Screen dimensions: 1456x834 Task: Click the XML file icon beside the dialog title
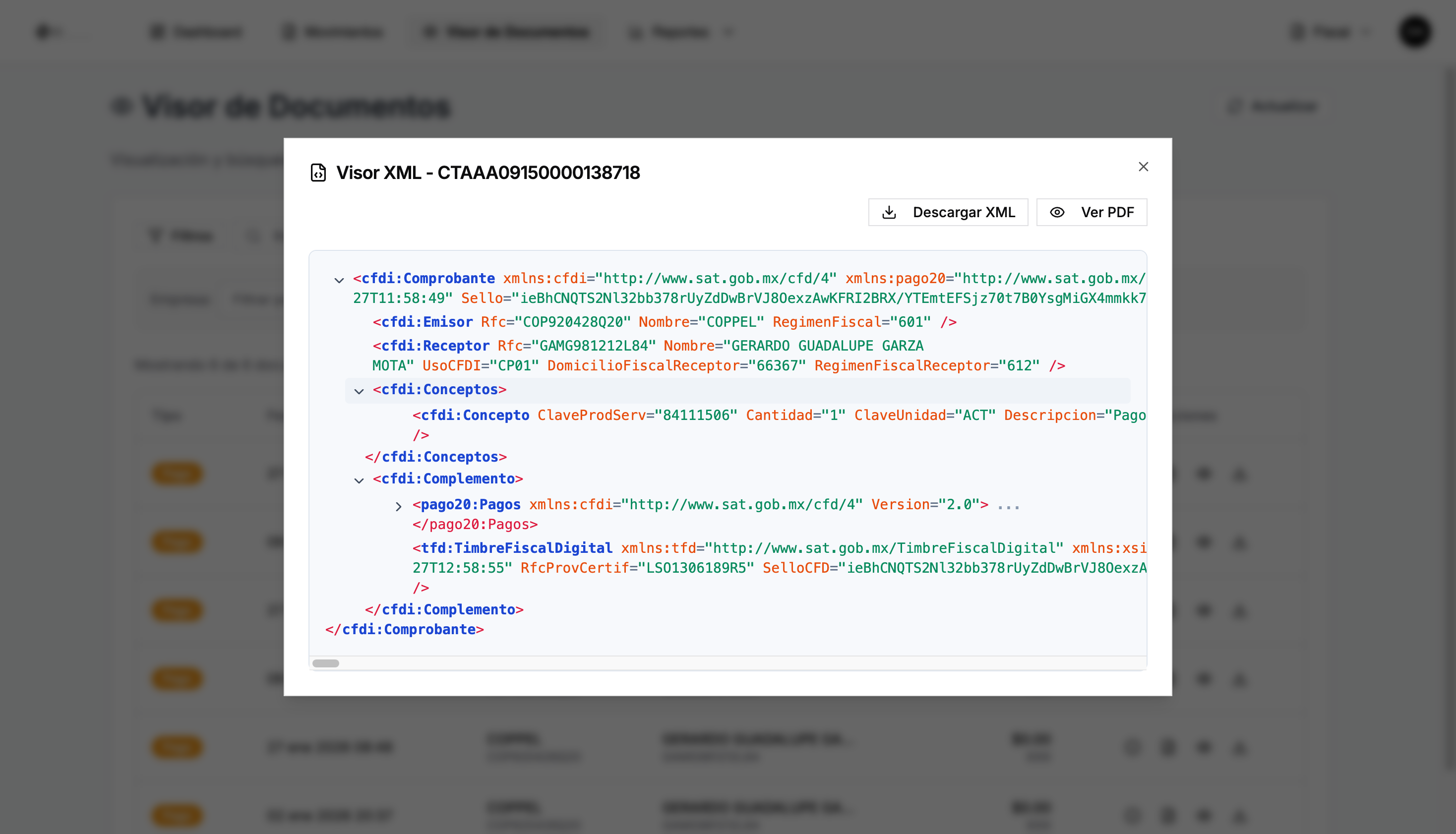318,173
